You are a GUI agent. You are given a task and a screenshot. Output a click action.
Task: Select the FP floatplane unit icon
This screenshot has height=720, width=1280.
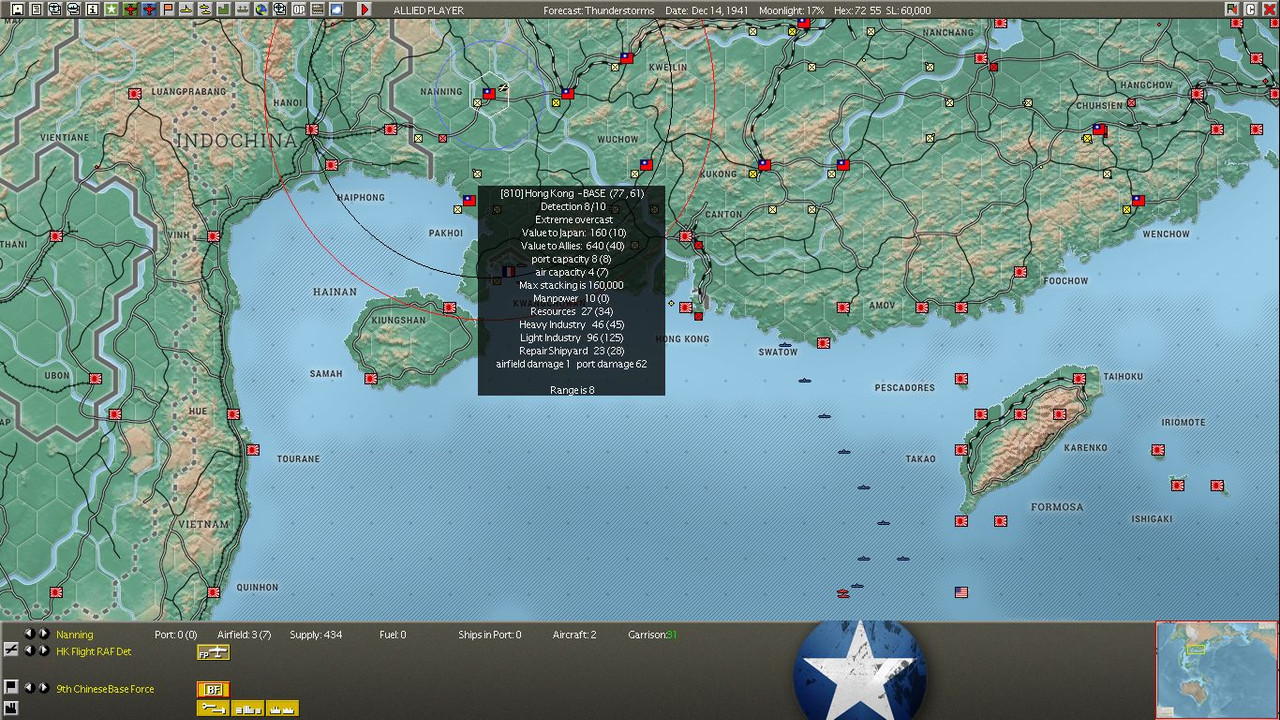click(x=213, y=653)
